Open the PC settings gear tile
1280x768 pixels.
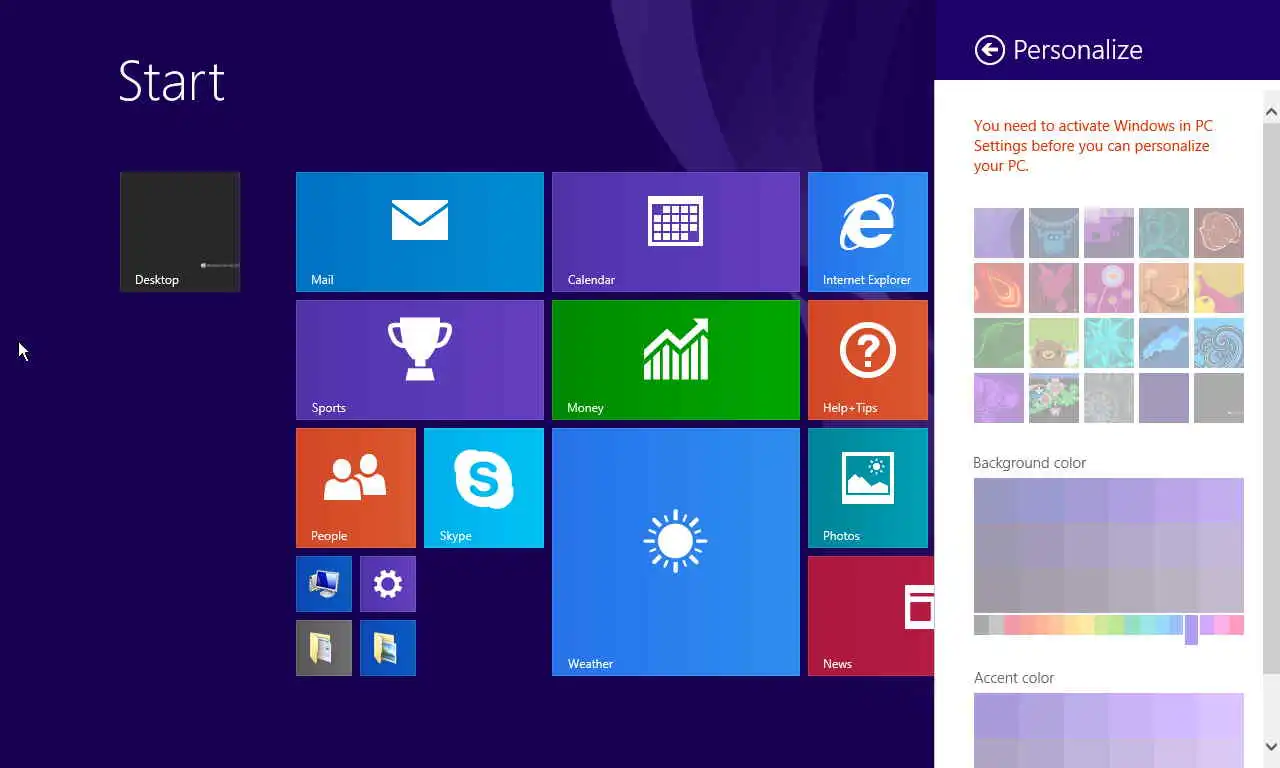click(388, 584)
